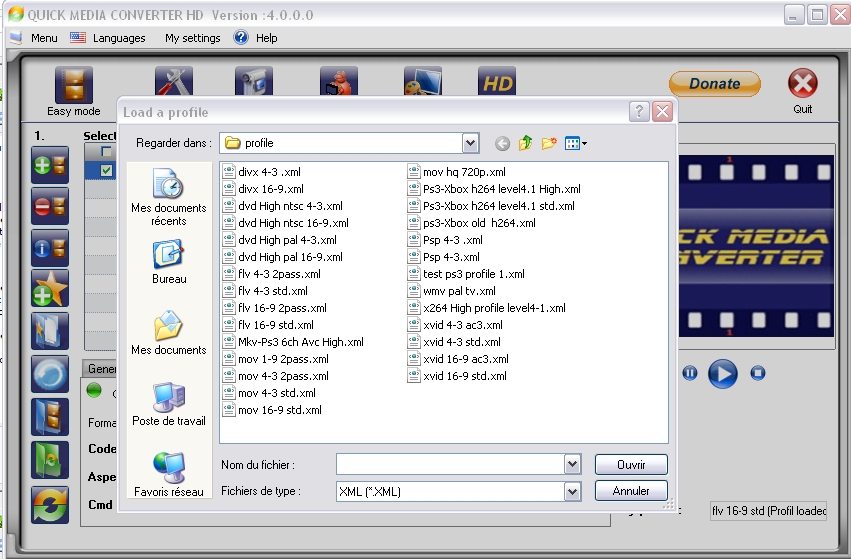This screenshot has height=559, width=851.
Task: Open Mes documents récents shortcut
Action: click(x=169, y=198)
